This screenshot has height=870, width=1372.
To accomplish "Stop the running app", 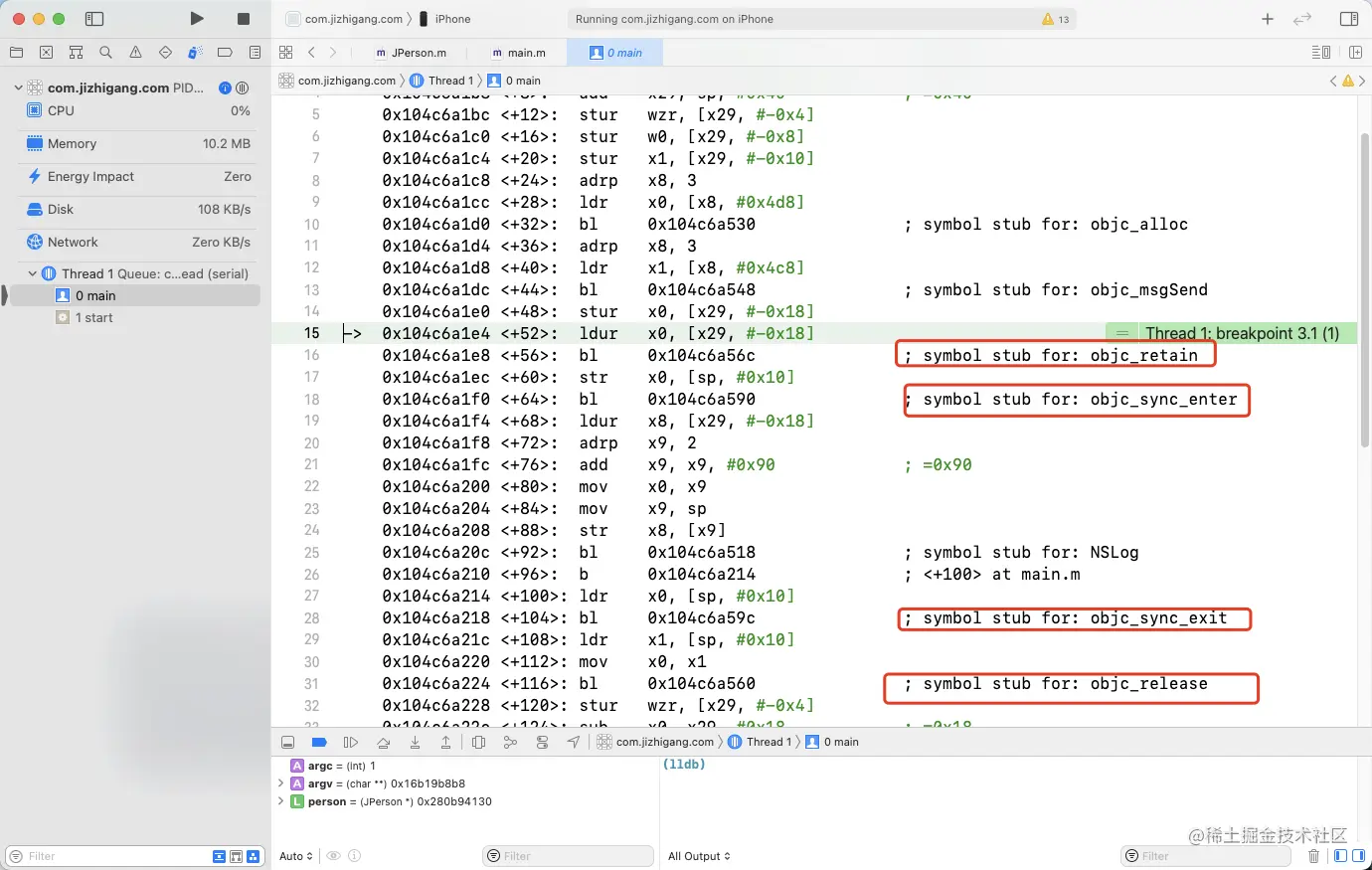I will click(244, 19).
